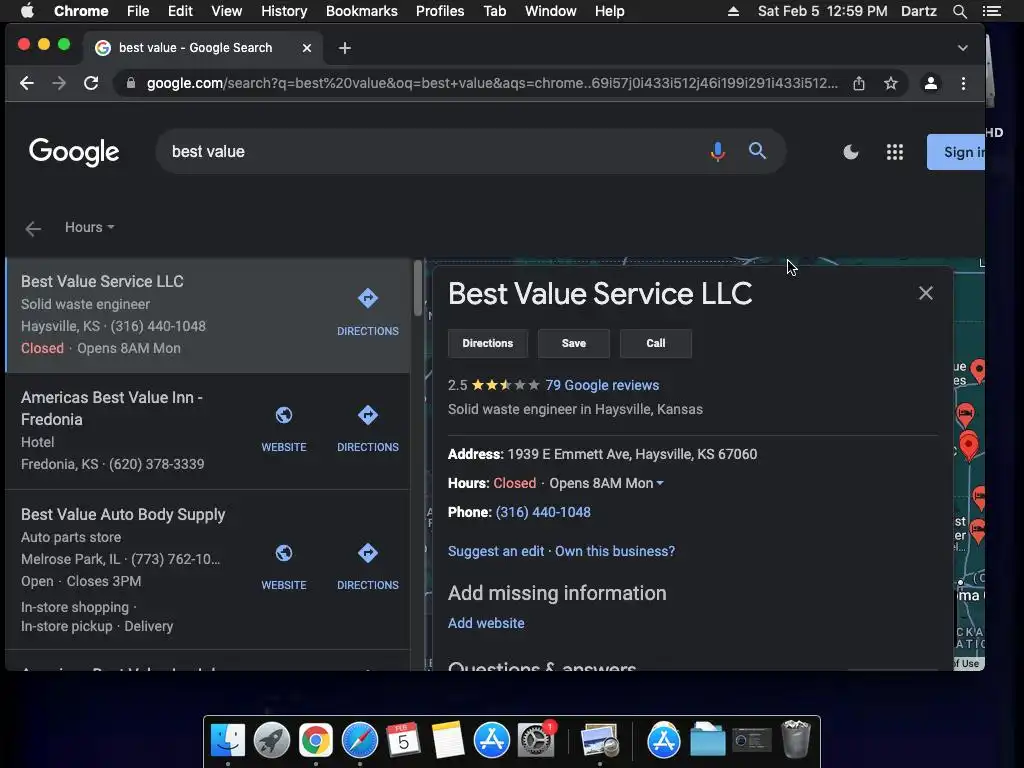Open the Window menu
This screenshot has height=768, width=1024.
551,11
